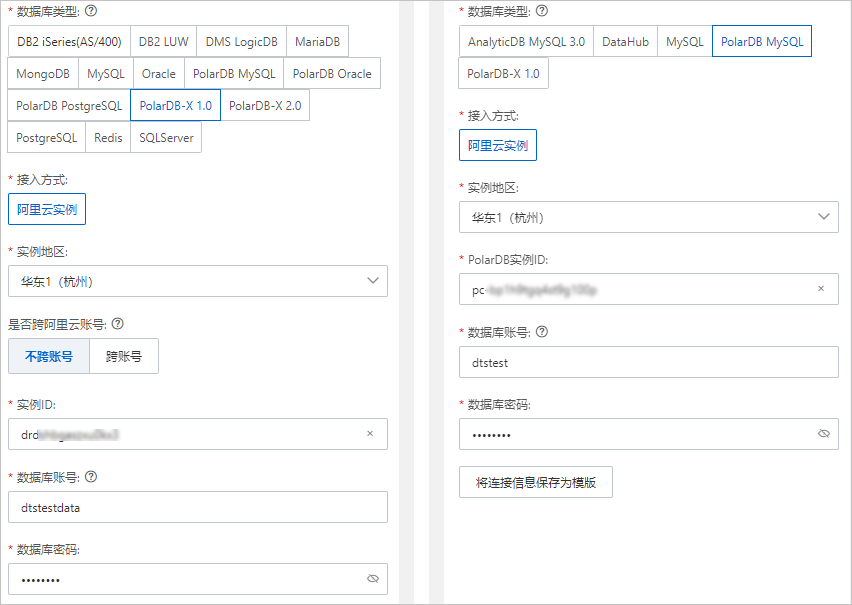This screenshot has height=605, width=852.
Task: Show password in left 数据库密码 field
Action: coord(373,578)
